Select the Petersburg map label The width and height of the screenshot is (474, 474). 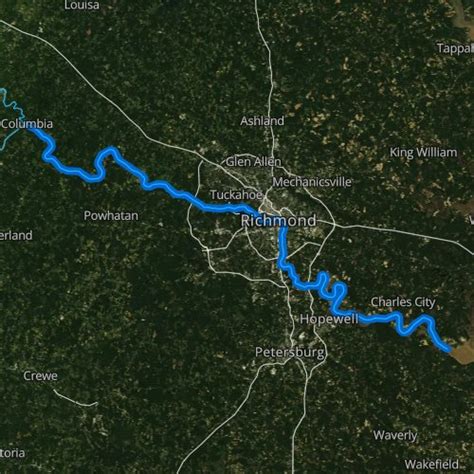290,352
